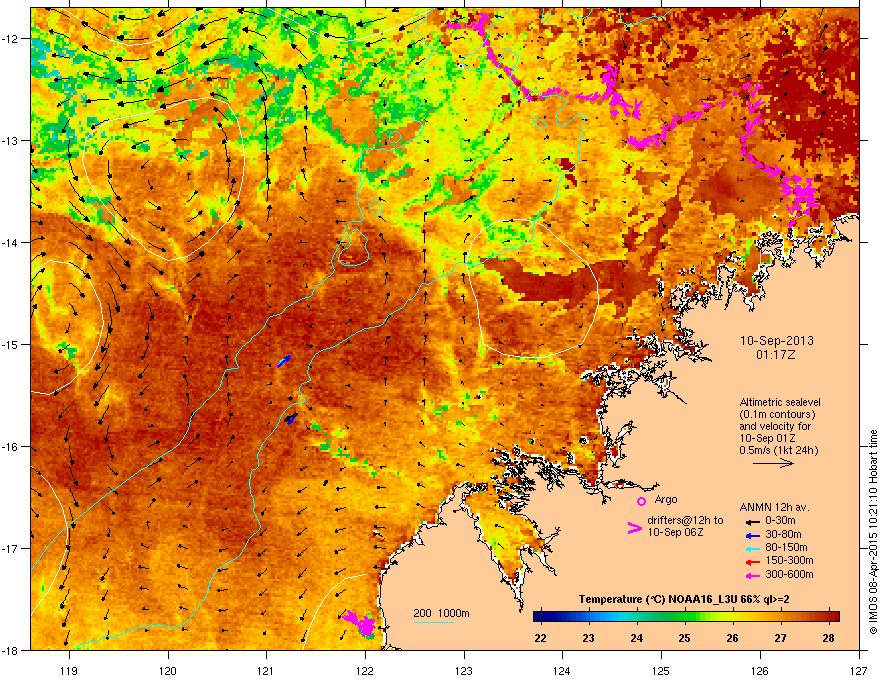Click the (0.1m contours) text

pyautogui.click(x=777, y=415)
